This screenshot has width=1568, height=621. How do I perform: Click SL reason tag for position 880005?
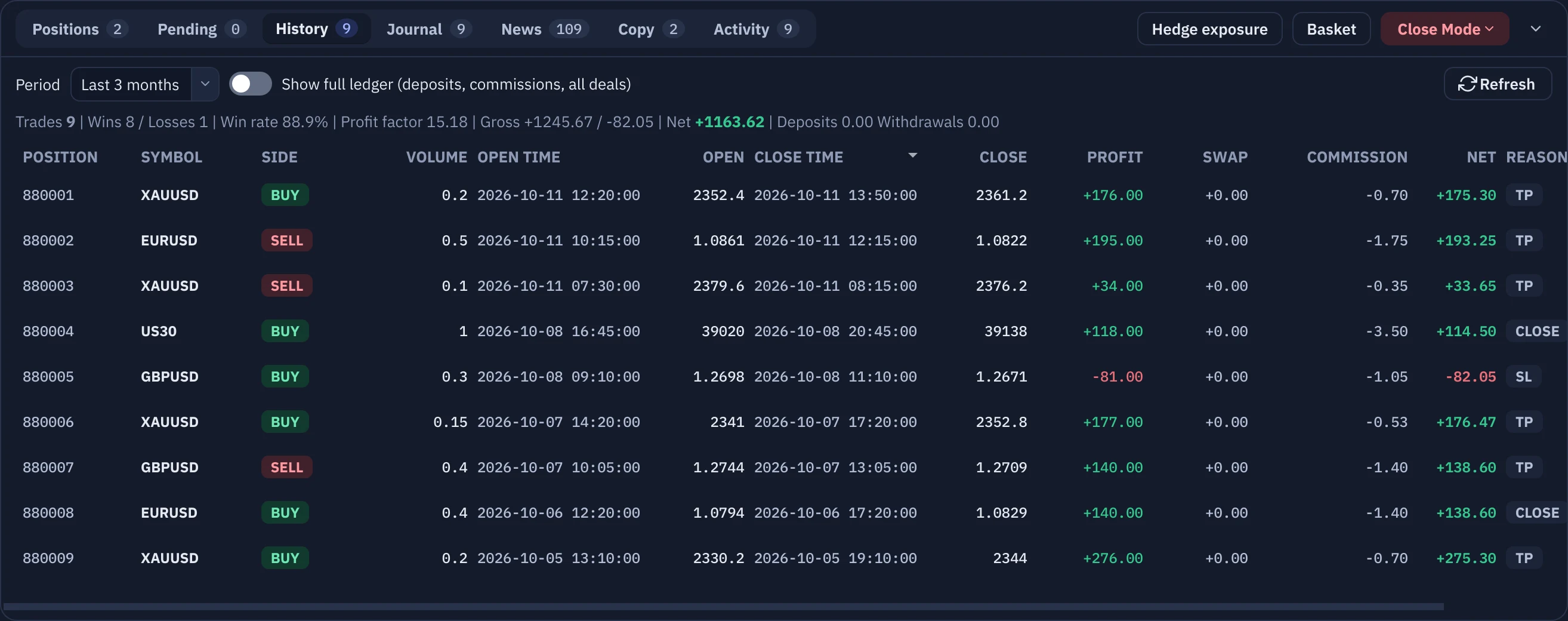(x=1523, y=377)
